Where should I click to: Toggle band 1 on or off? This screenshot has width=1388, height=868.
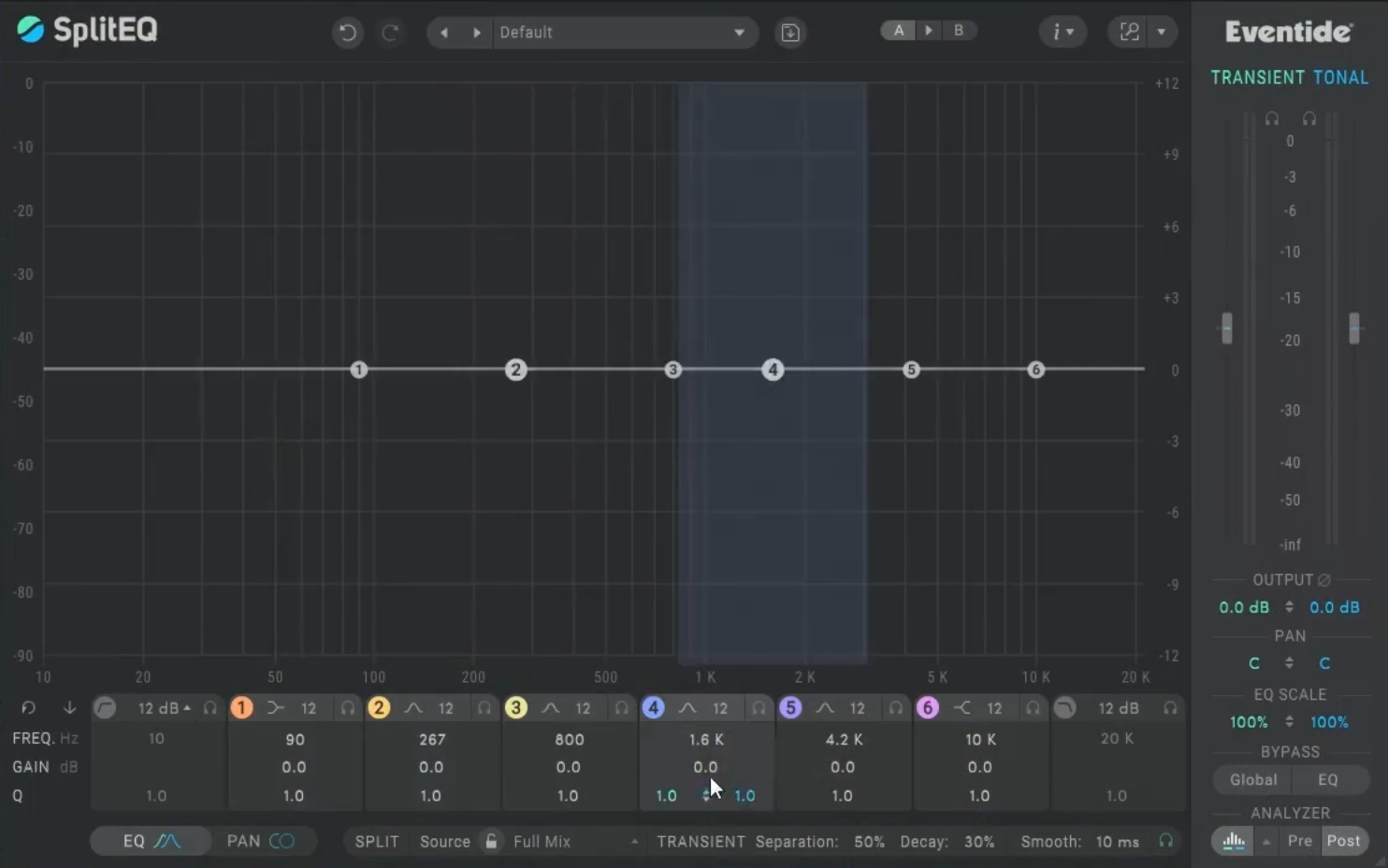click(x=241, y=708)
